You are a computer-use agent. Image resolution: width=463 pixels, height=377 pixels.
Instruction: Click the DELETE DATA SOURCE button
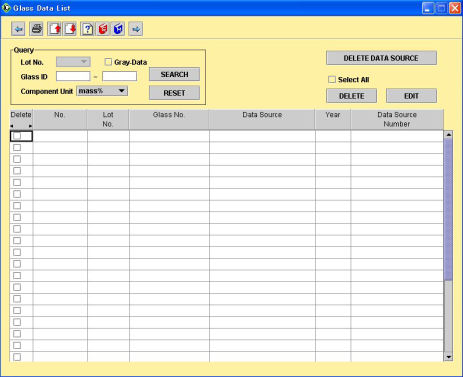[381, 58]
